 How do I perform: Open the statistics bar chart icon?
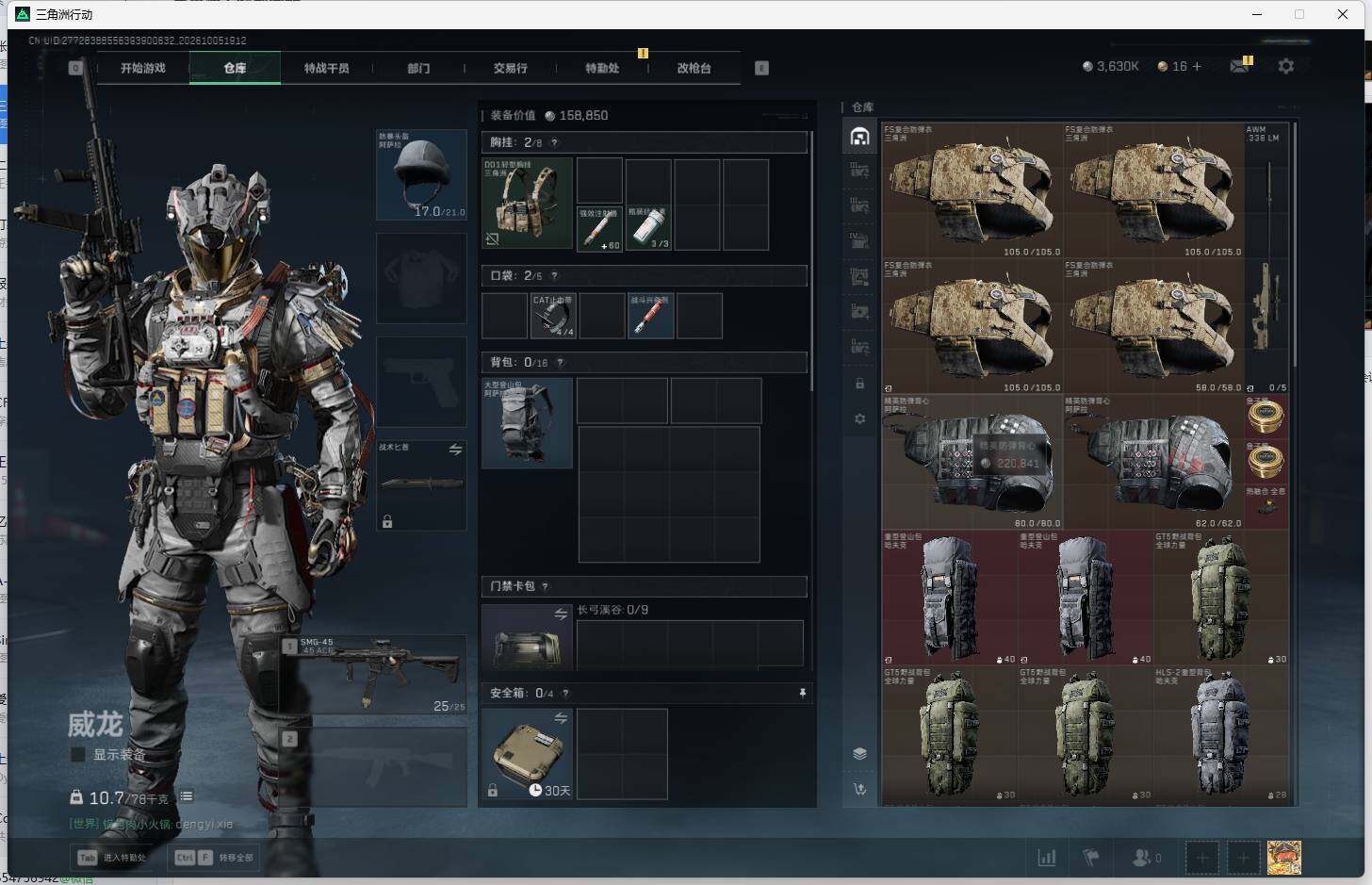pyautogui.click(x=1046, y=858)
